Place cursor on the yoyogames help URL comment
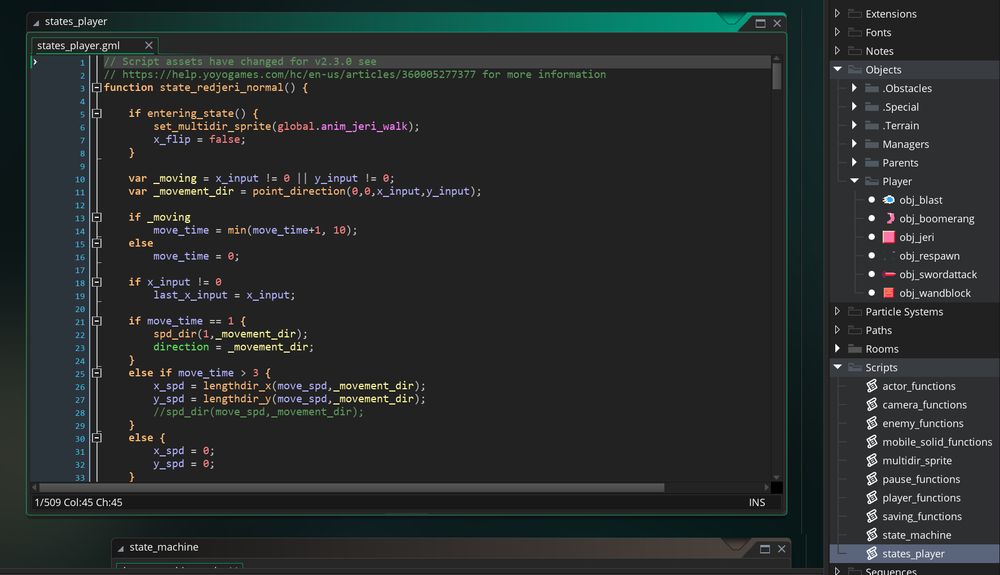Screen dimensions: 1000x575 pyautogui.click(x=355, y=75)
